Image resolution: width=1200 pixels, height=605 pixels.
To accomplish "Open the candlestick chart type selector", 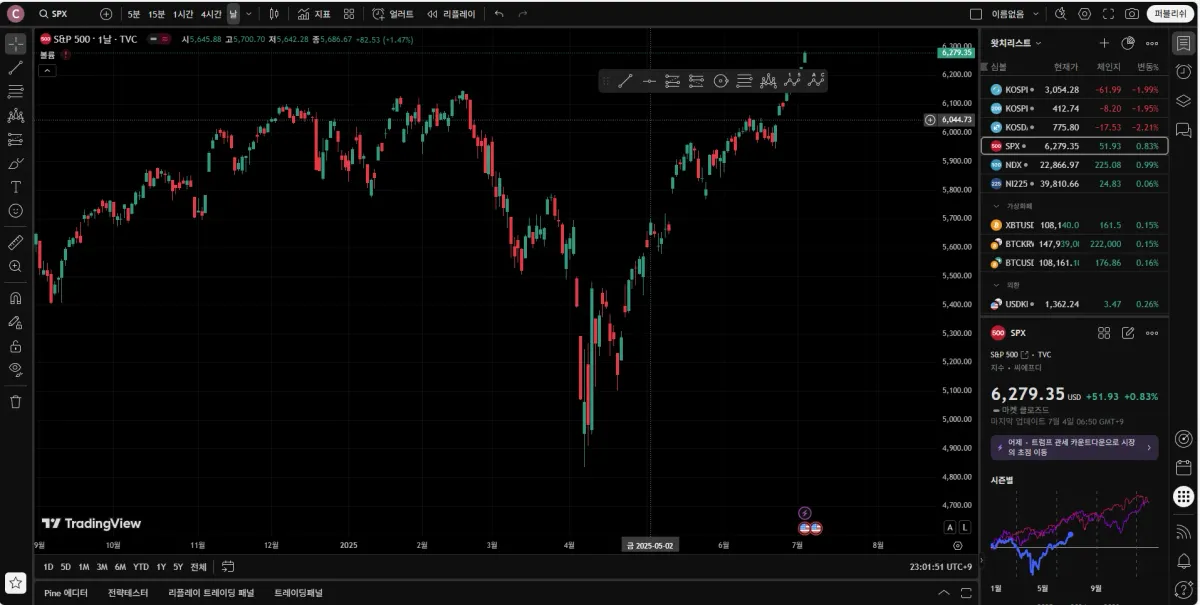I will pos(273,14).
